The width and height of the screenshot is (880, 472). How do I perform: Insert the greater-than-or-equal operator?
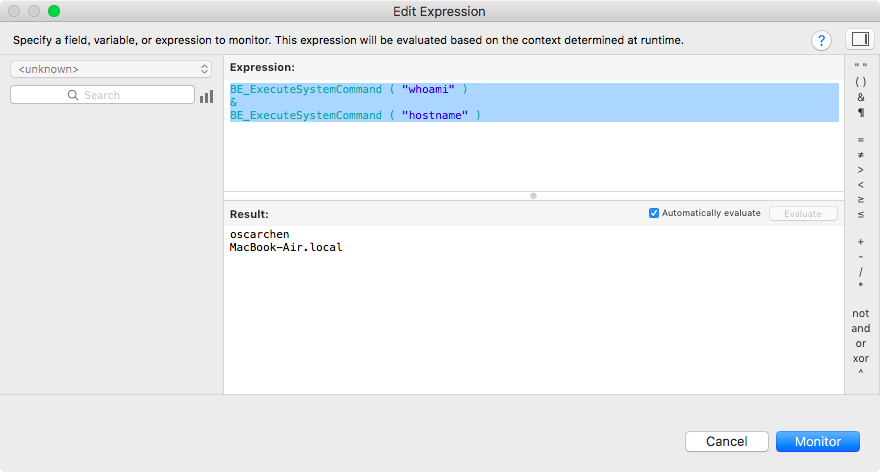[x=860, y=200]
